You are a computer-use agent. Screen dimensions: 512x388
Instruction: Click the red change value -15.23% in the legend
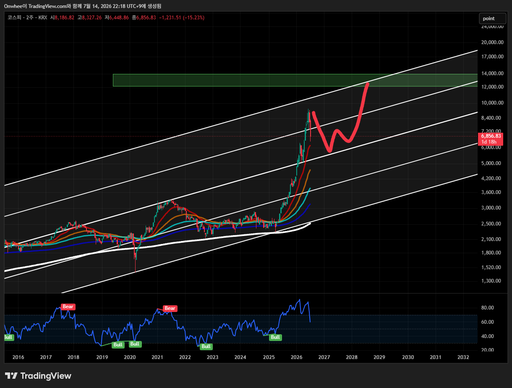193,17
